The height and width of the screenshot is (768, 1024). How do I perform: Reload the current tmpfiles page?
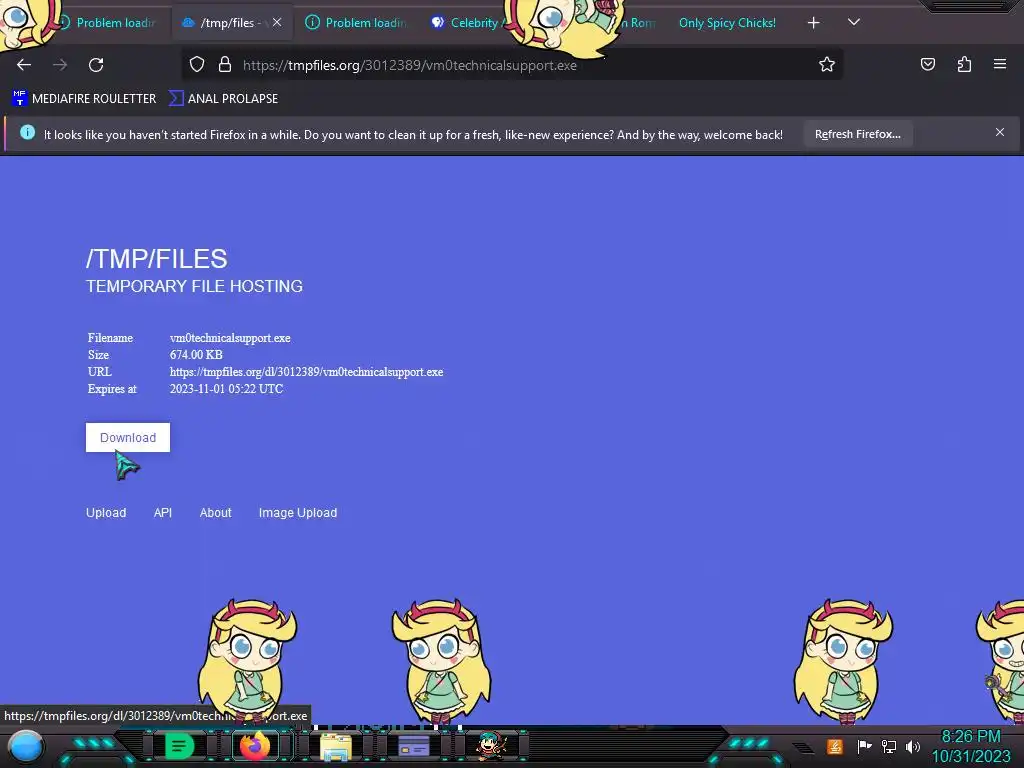[96, 65]
